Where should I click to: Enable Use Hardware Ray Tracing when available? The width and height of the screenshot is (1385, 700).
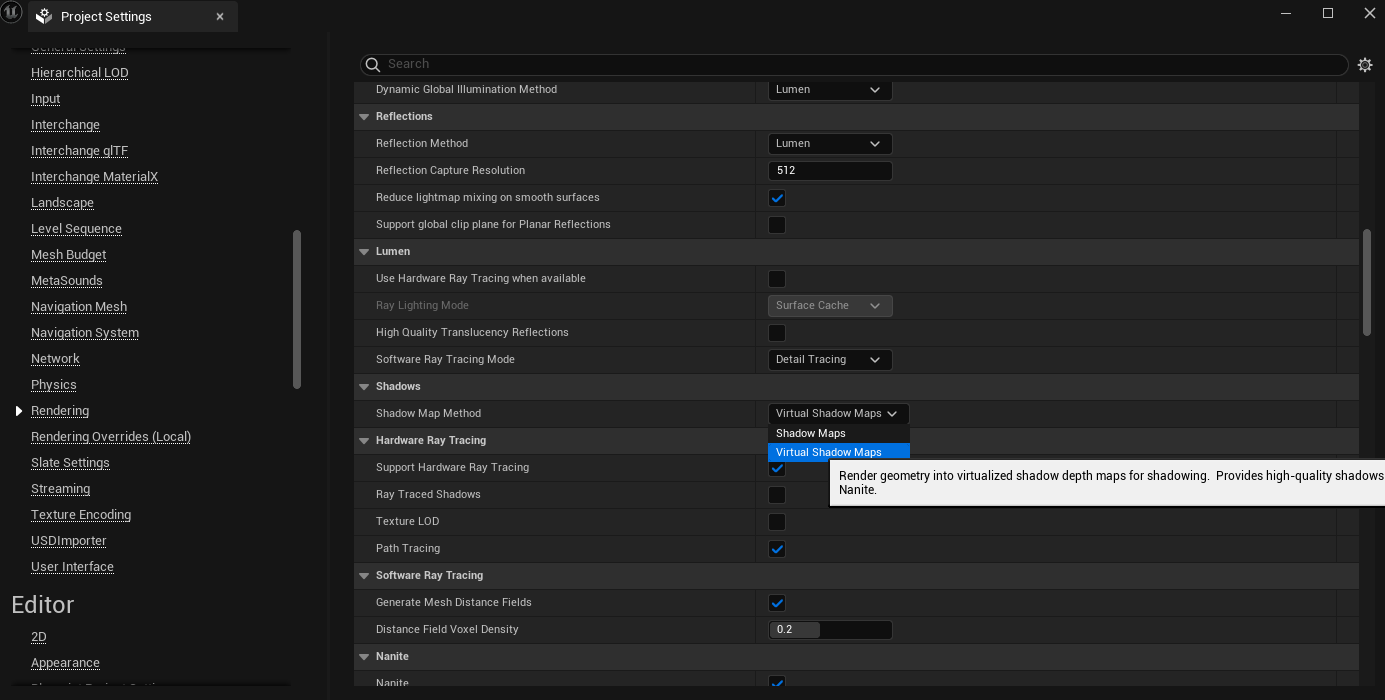[777, 279]
